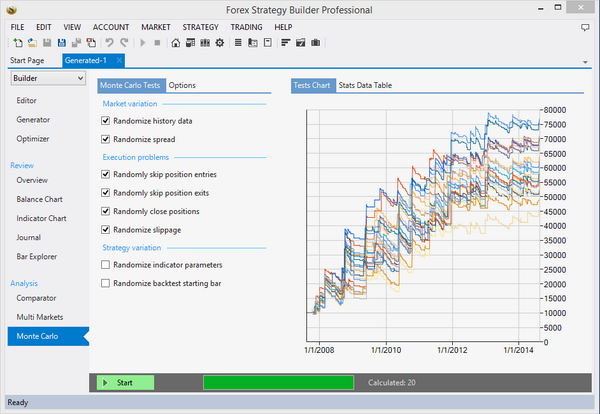Uncheck Randomize spread

tap(105, 139)
